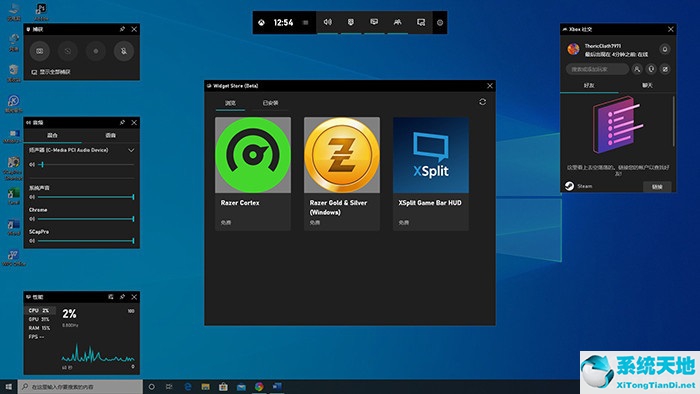Pin the Performance widget
The width and height of the screenshot is (700, 394).
coord(122,297)
